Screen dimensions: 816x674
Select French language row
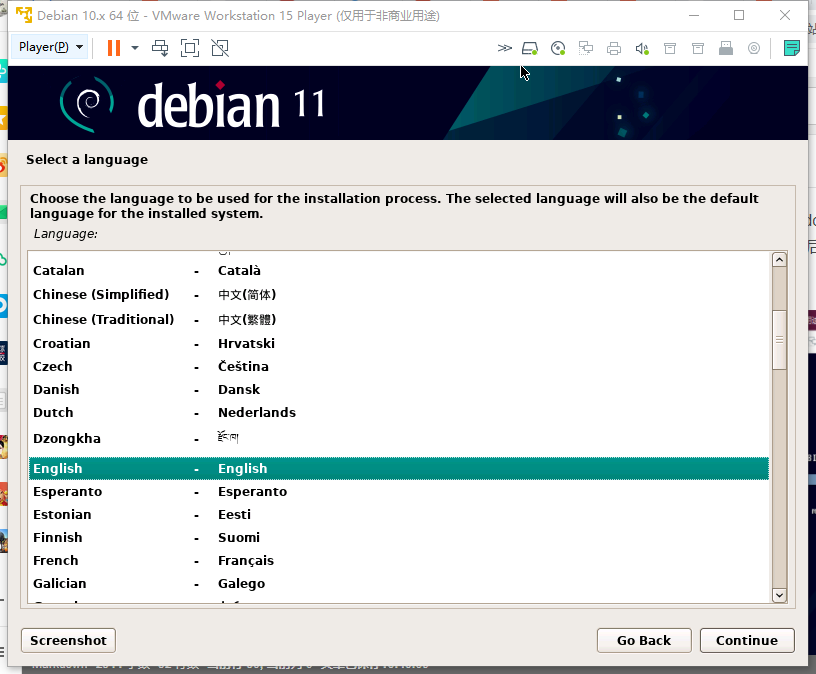pyautogui.click(x=399, y=560)
